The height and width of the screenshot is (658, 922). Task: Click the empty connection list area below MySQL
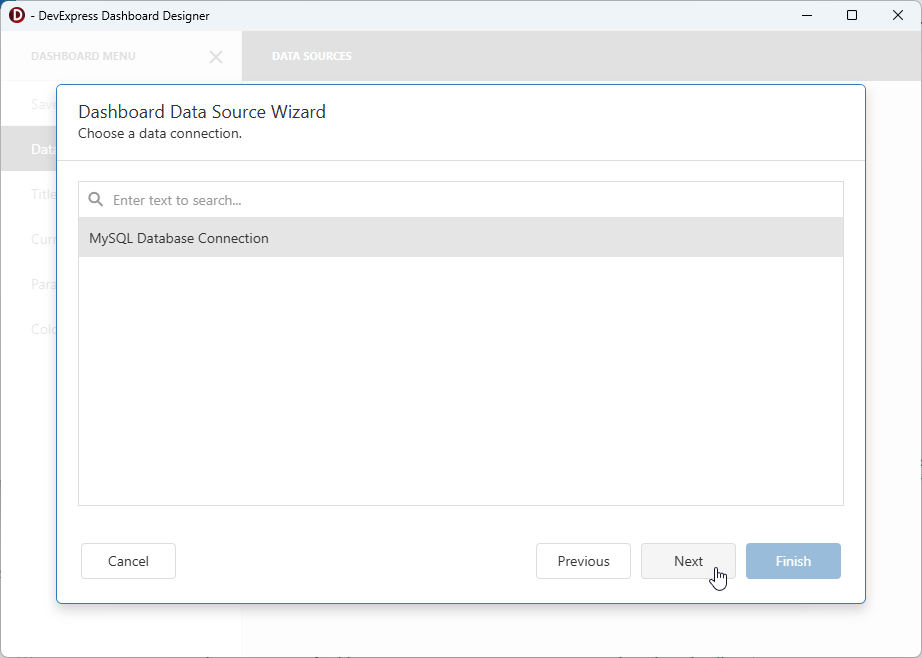pyautogui.click(x=460, y=380)
